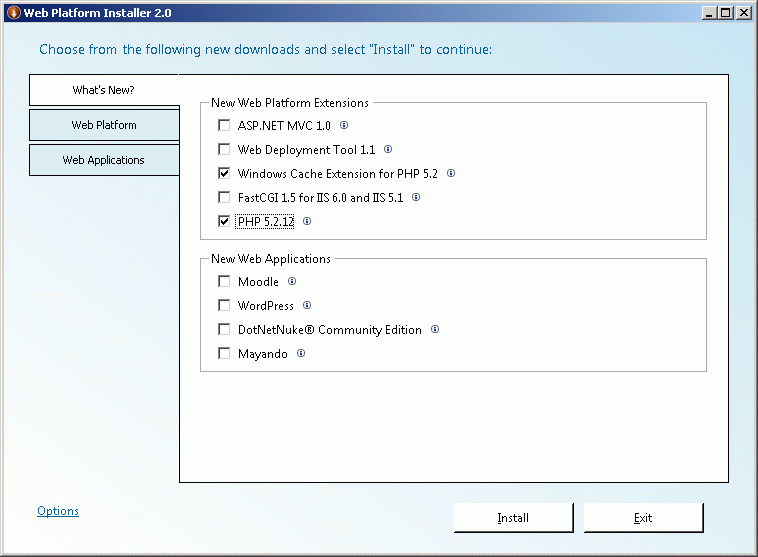Enable the WordPress checkbox

(224, 305)
